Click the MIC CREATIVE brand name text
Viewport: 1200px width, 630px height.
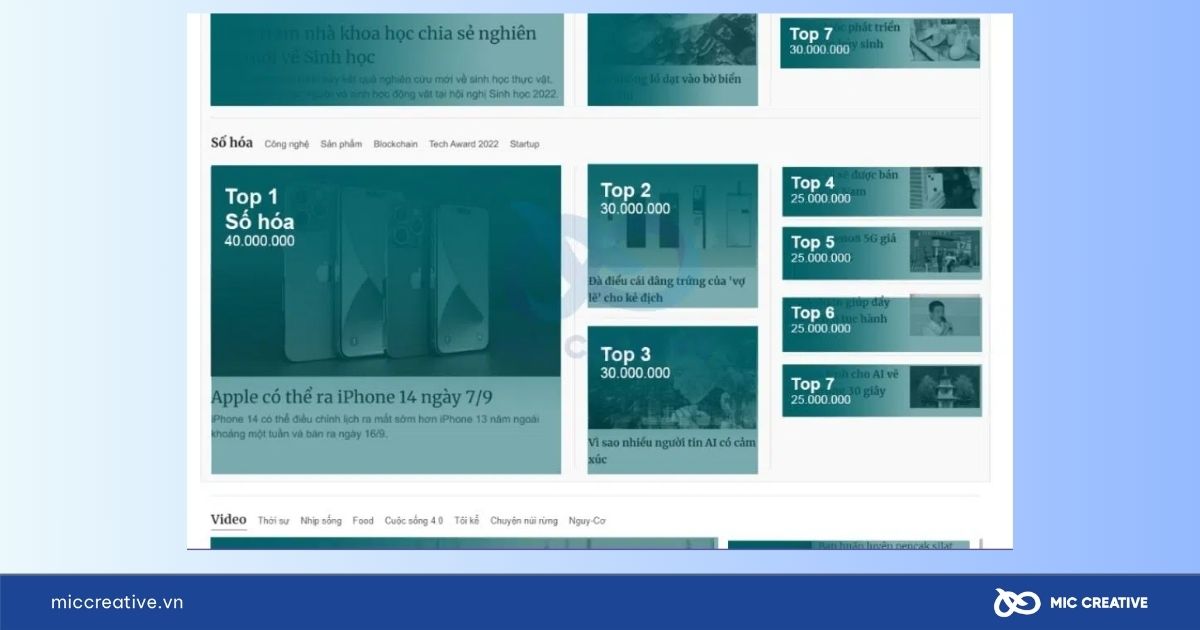click(1099, 602)
